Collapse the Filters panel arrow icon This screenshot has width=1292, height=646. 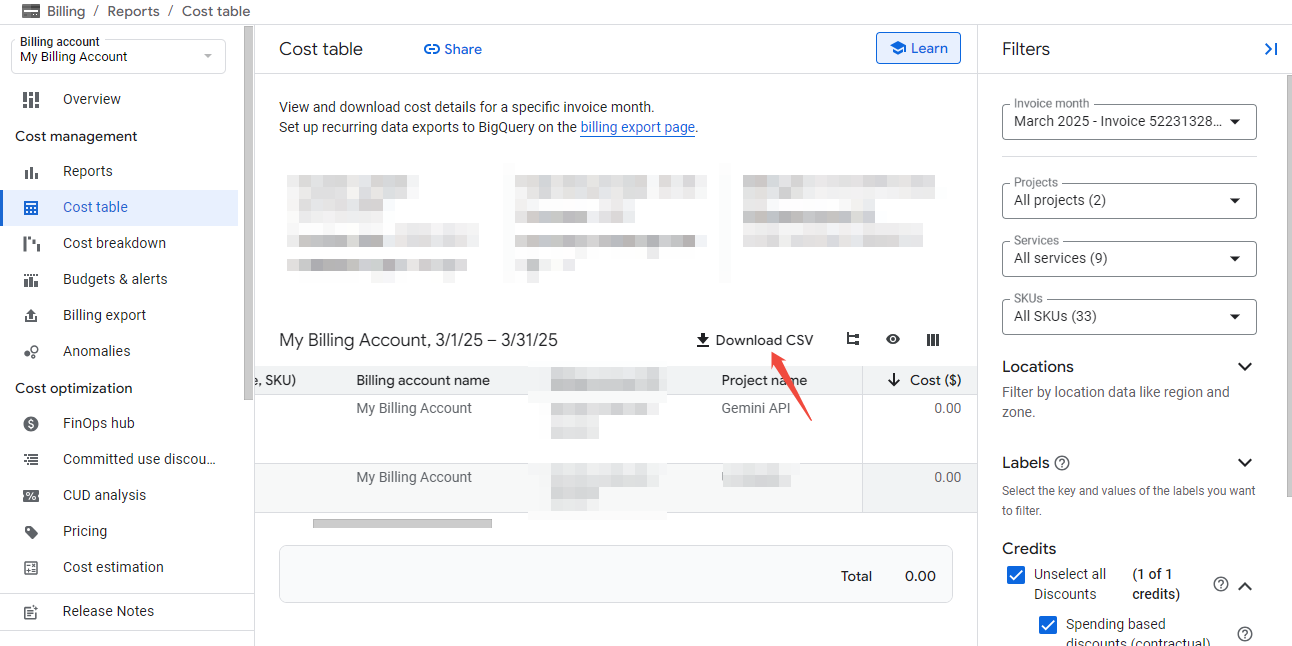coord(1270,49)
